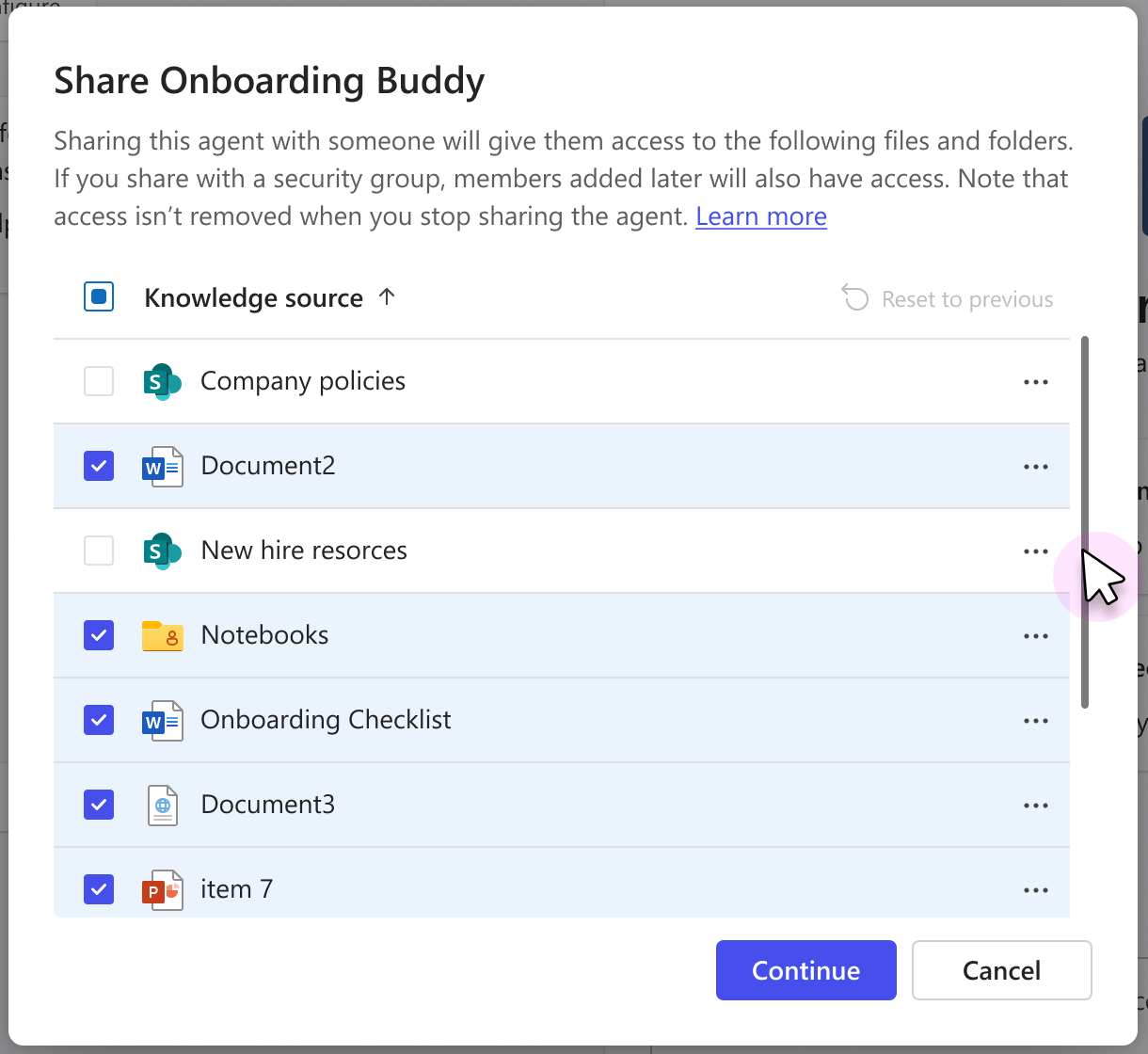Click the Reset to previous undo icon
Image resolution: width=1148 pixels, height=1054 pixels.
[x=854, y=298]
